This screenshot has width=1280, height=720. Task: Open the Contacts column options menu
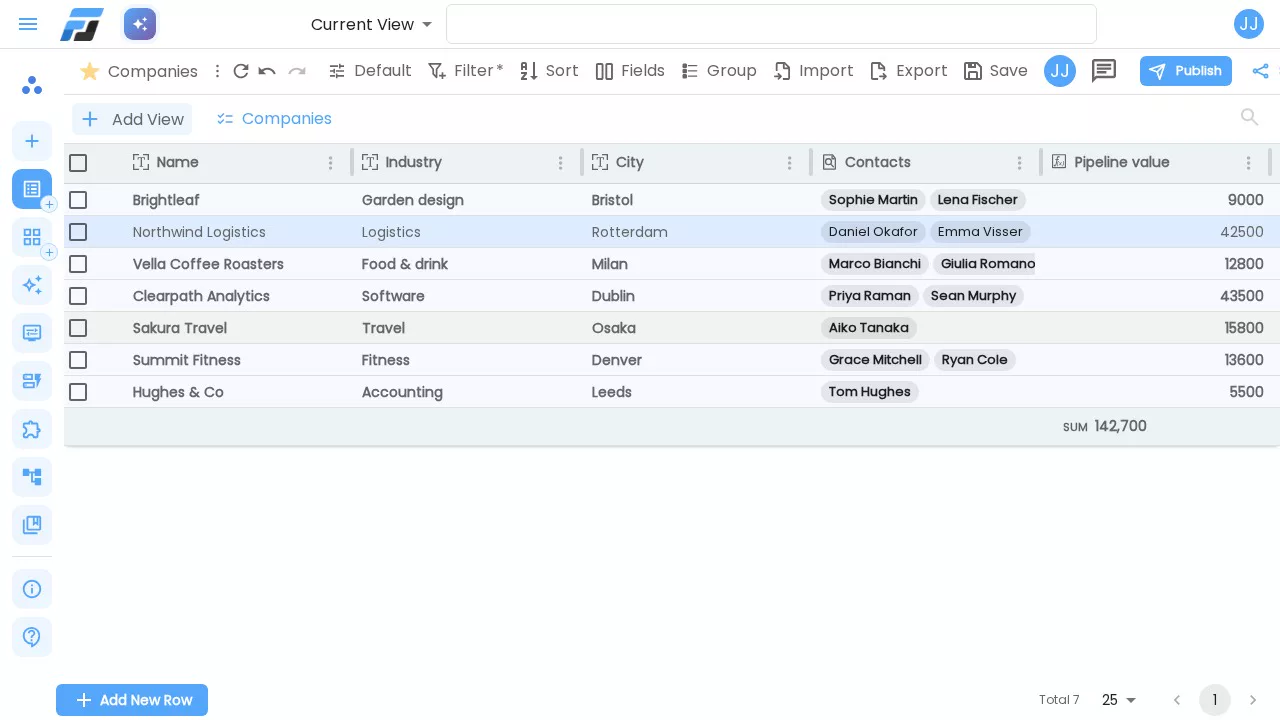pyautogui.click(x=1020, y=163)
